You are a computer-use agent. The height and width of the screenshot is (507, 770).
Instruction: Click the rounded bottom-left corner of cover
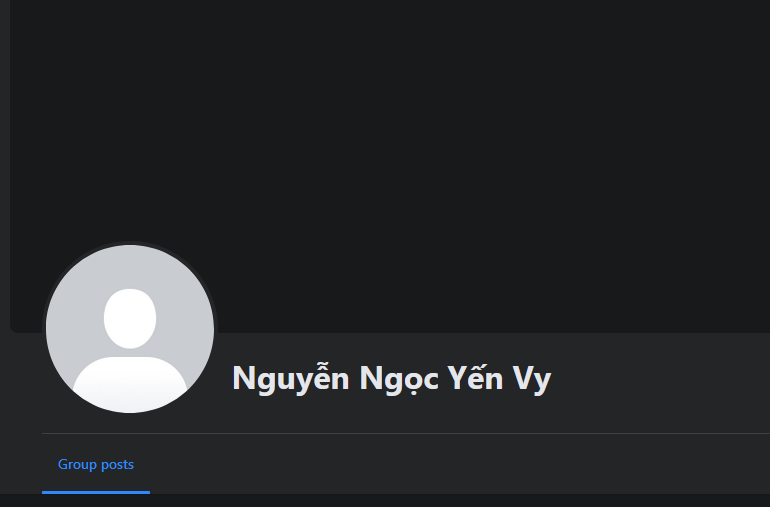15,328
